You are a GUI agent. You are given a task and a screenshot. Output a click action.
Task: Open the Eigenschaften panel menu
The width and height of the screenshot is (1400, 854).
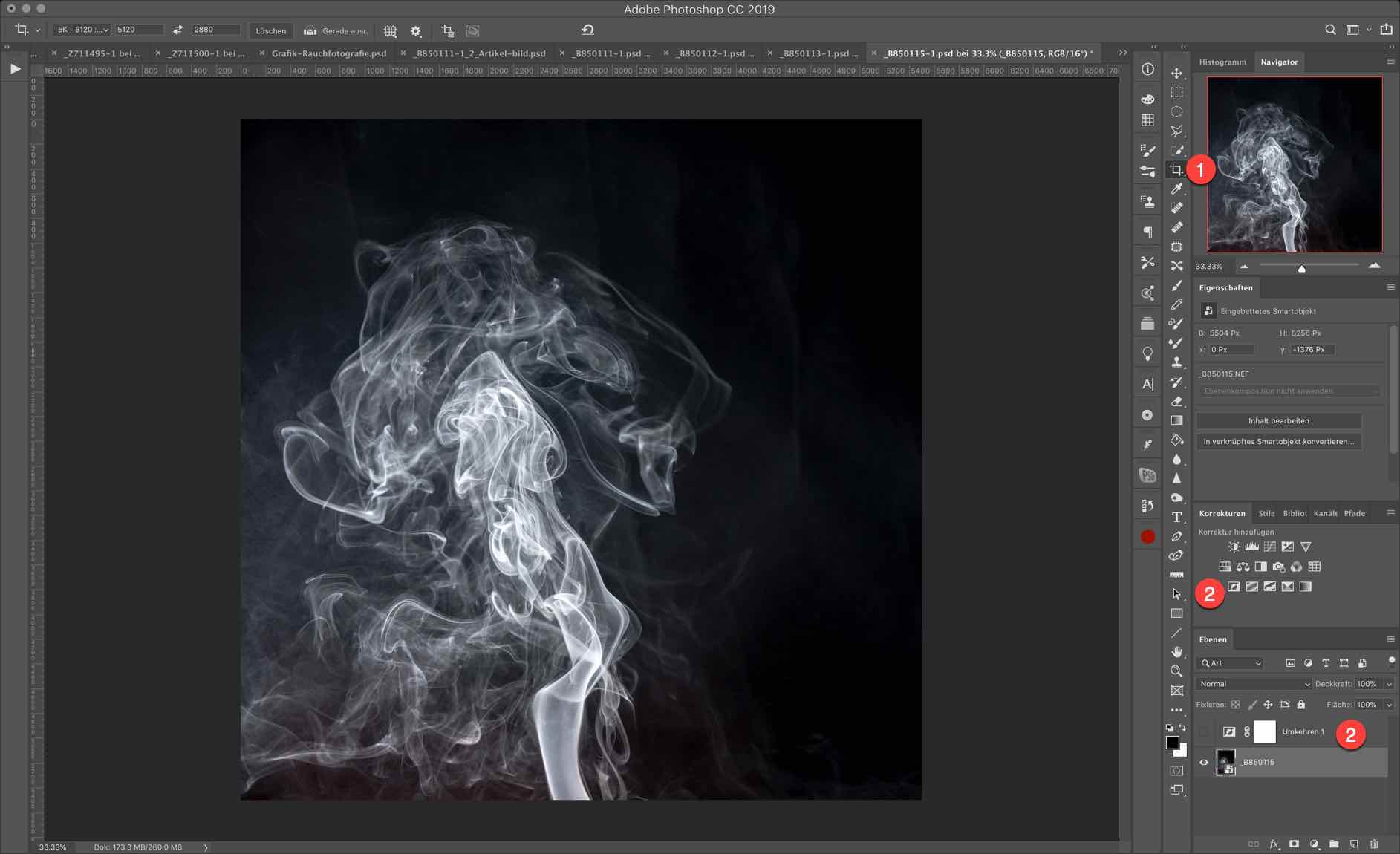1390,287
